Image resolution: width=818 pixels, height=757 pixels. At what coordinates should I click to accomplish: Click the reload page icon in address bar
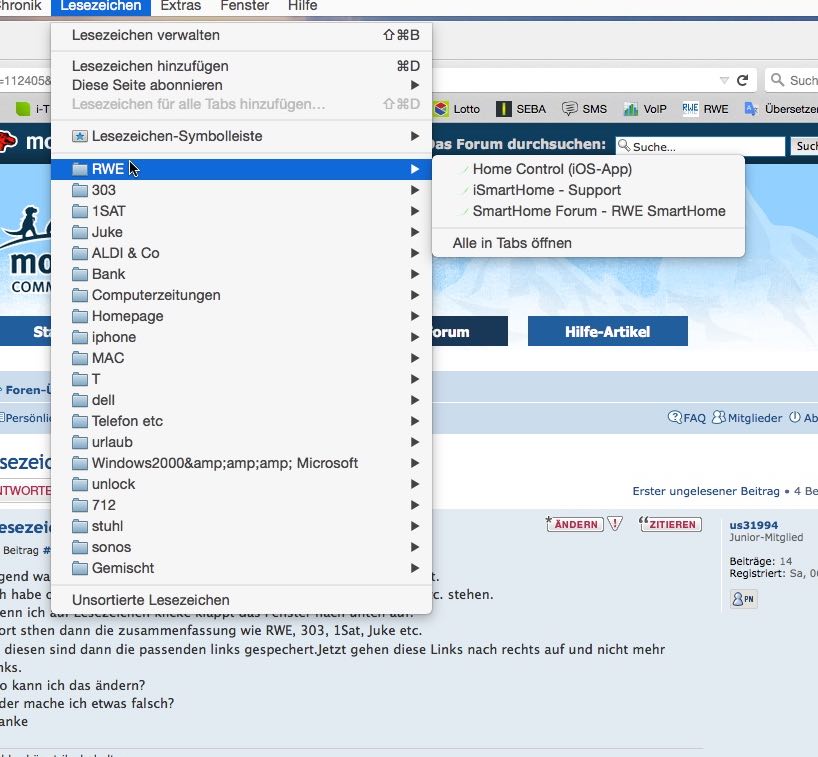click(742, 80)
